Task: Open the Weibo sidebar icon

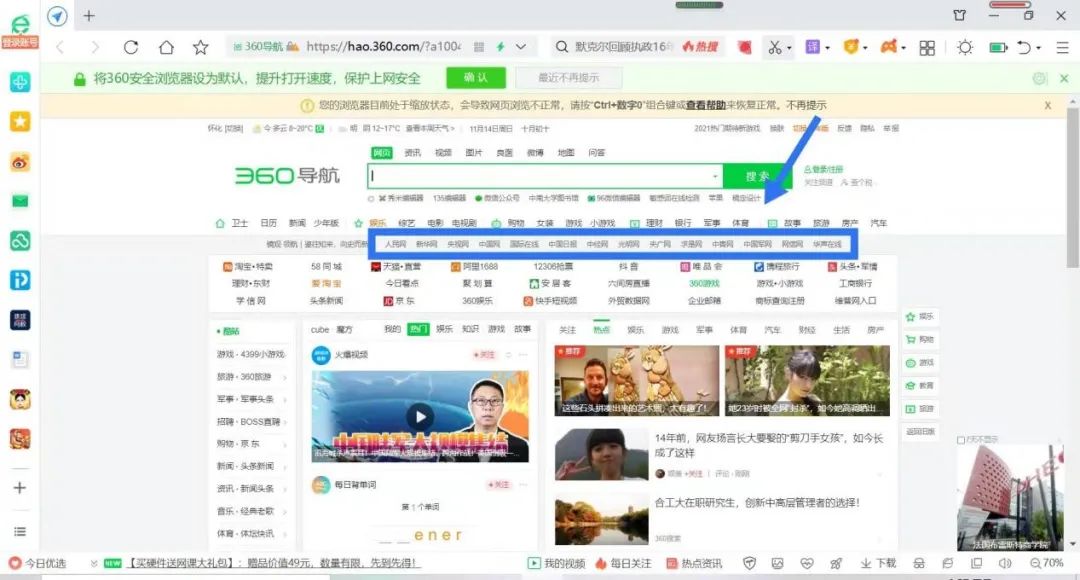Action: (x=20, y=162)
